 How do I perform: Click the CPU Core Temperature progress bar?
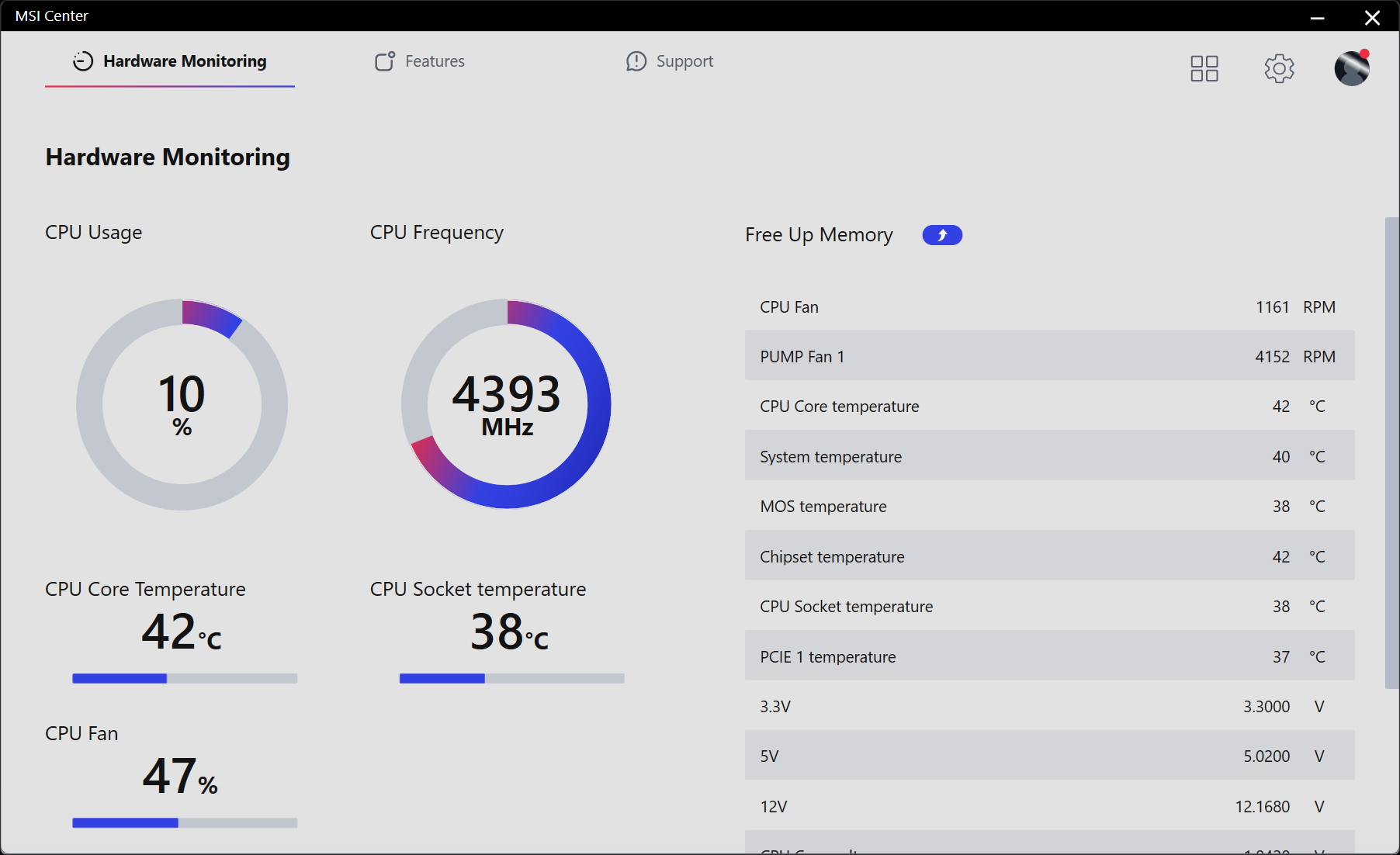point(185,679)
